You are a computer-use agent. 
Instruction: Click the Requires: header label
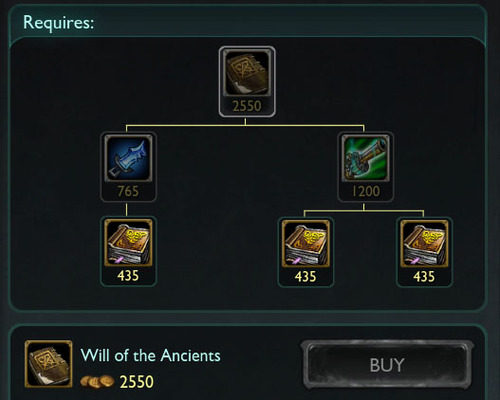pyautogui.click(x=59, y=23)
